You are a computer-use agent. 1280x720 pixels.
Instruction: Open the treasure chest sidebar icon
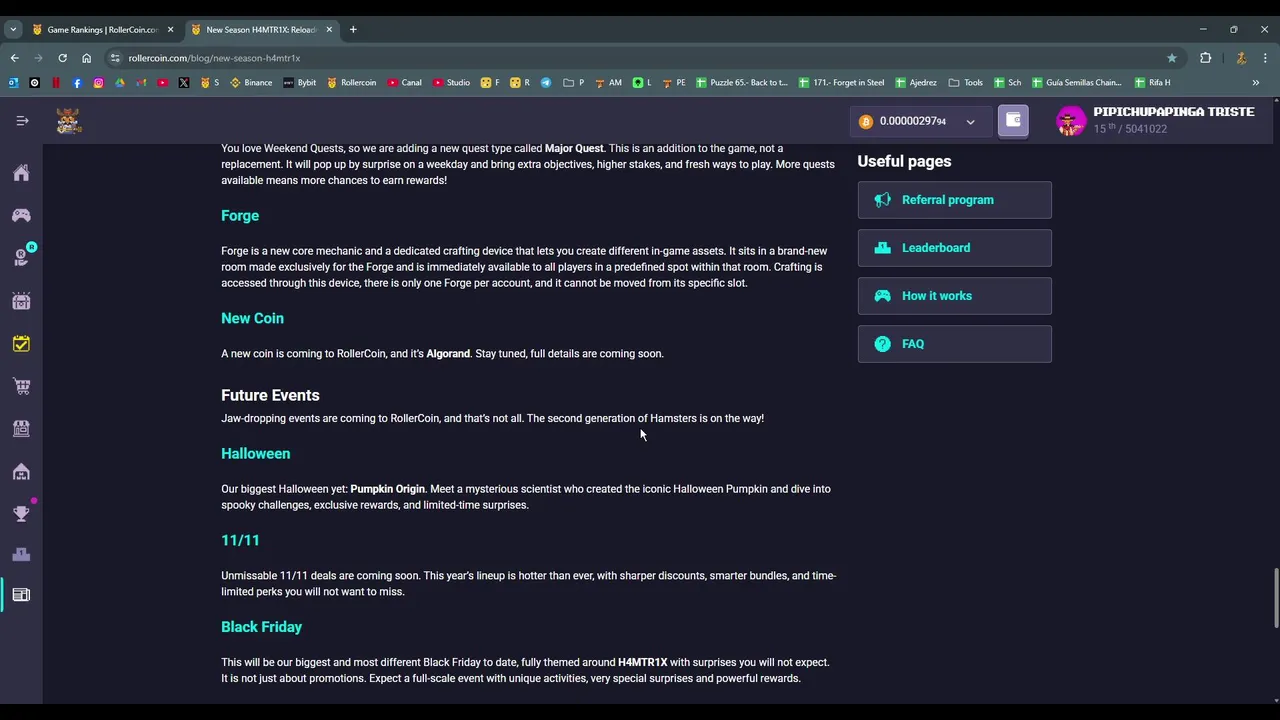pos(21,301)
